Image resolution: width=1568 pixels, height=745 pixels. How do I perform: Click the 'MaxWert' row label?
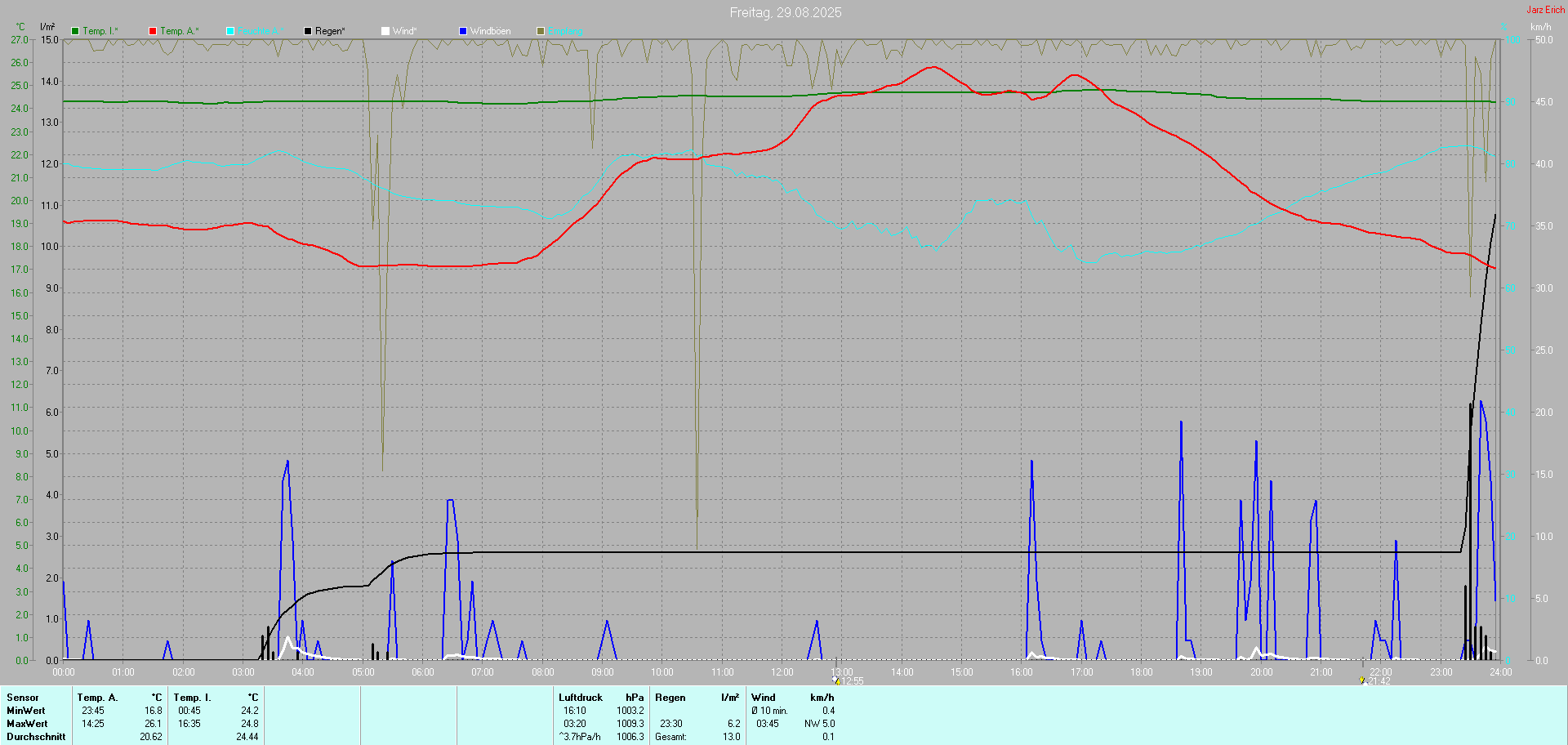[27, 724]
